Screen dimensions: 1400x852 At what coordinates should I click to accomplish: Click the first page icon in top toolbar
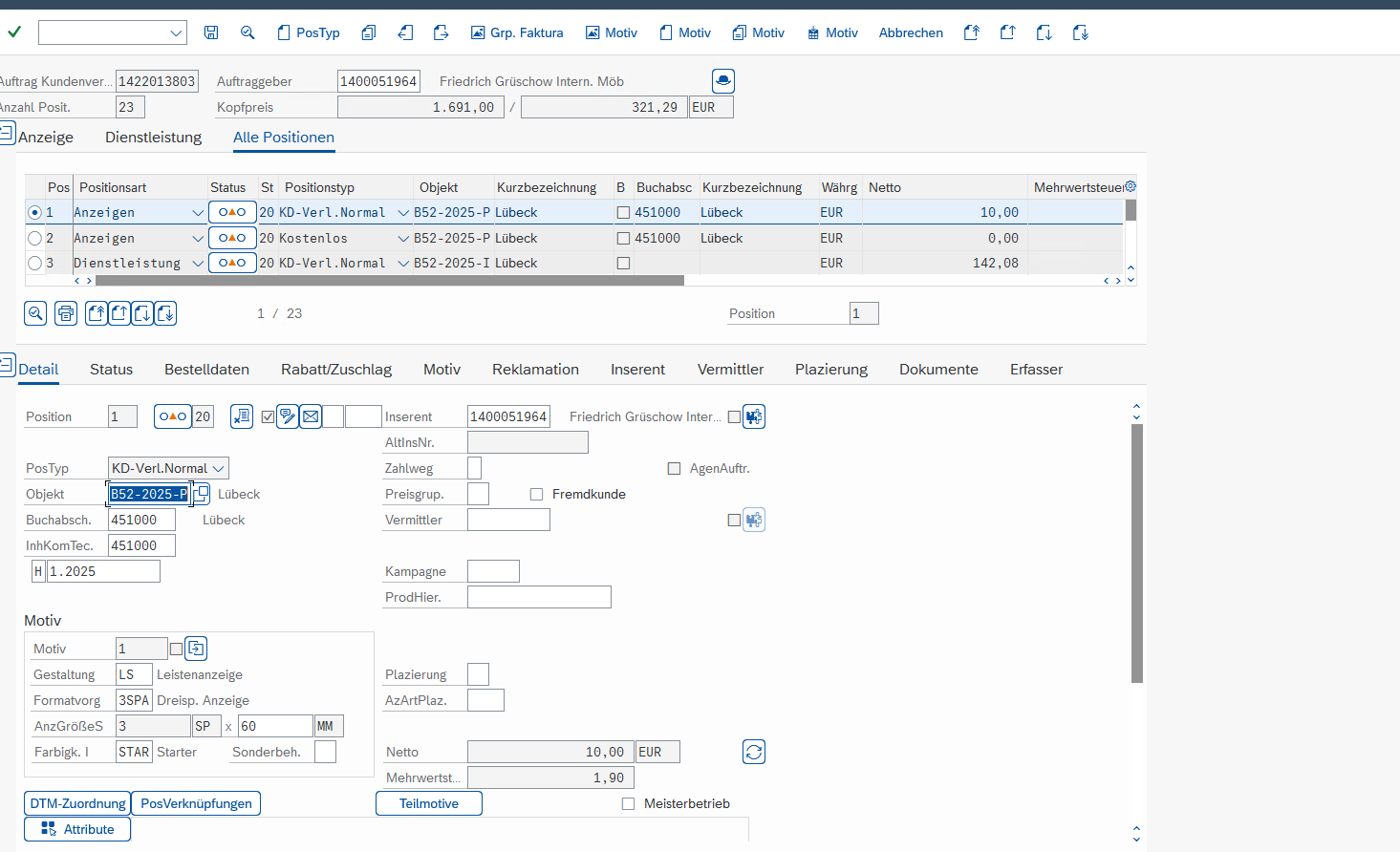pos(972,32)
